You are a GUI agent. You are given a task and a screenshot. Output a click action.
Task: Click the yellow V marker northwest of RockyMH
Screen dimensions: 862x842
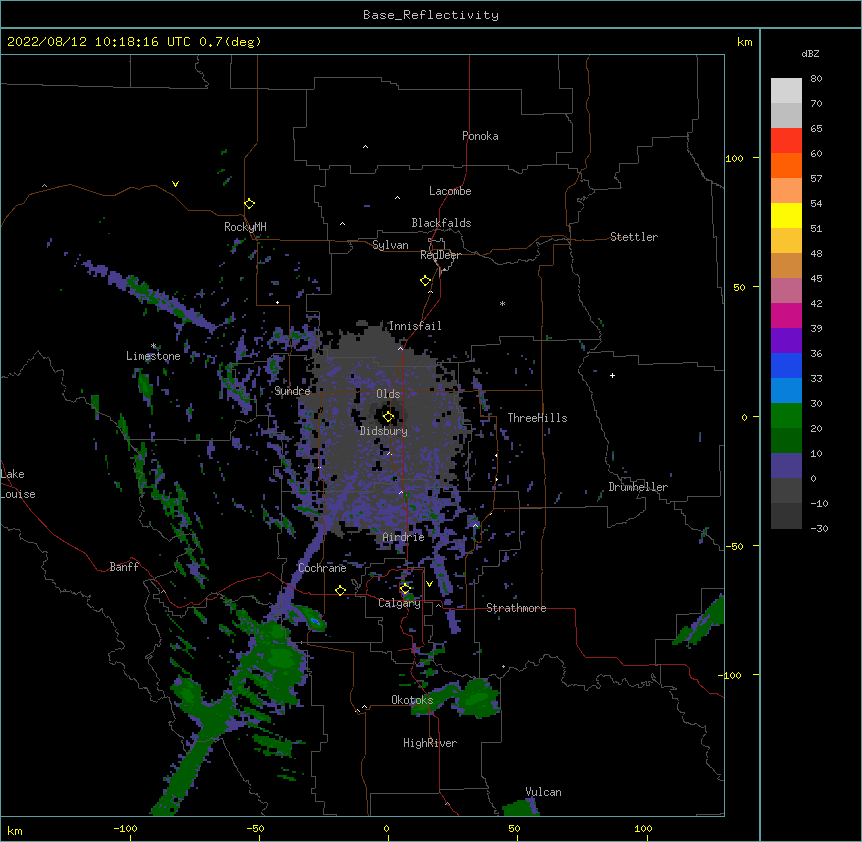pos(175,184)
